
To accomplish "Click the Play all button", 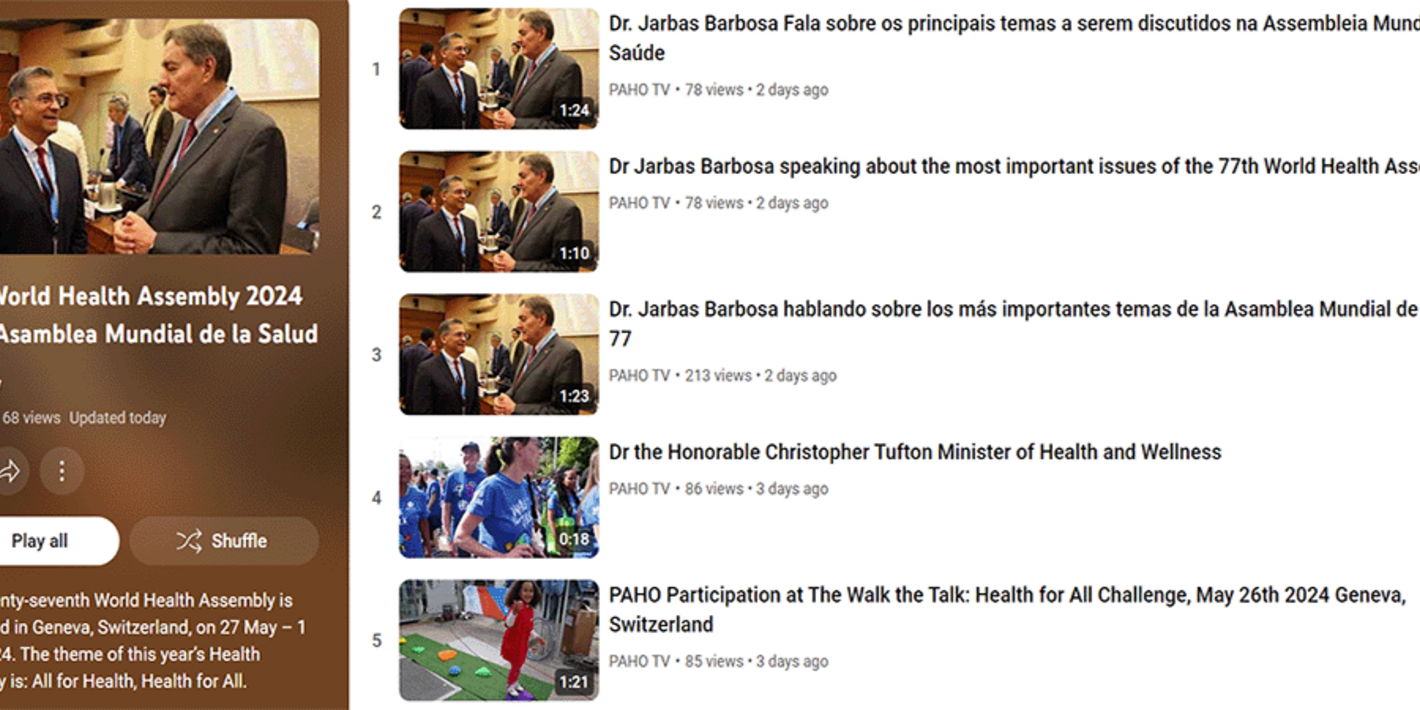I will pos(54,541).
